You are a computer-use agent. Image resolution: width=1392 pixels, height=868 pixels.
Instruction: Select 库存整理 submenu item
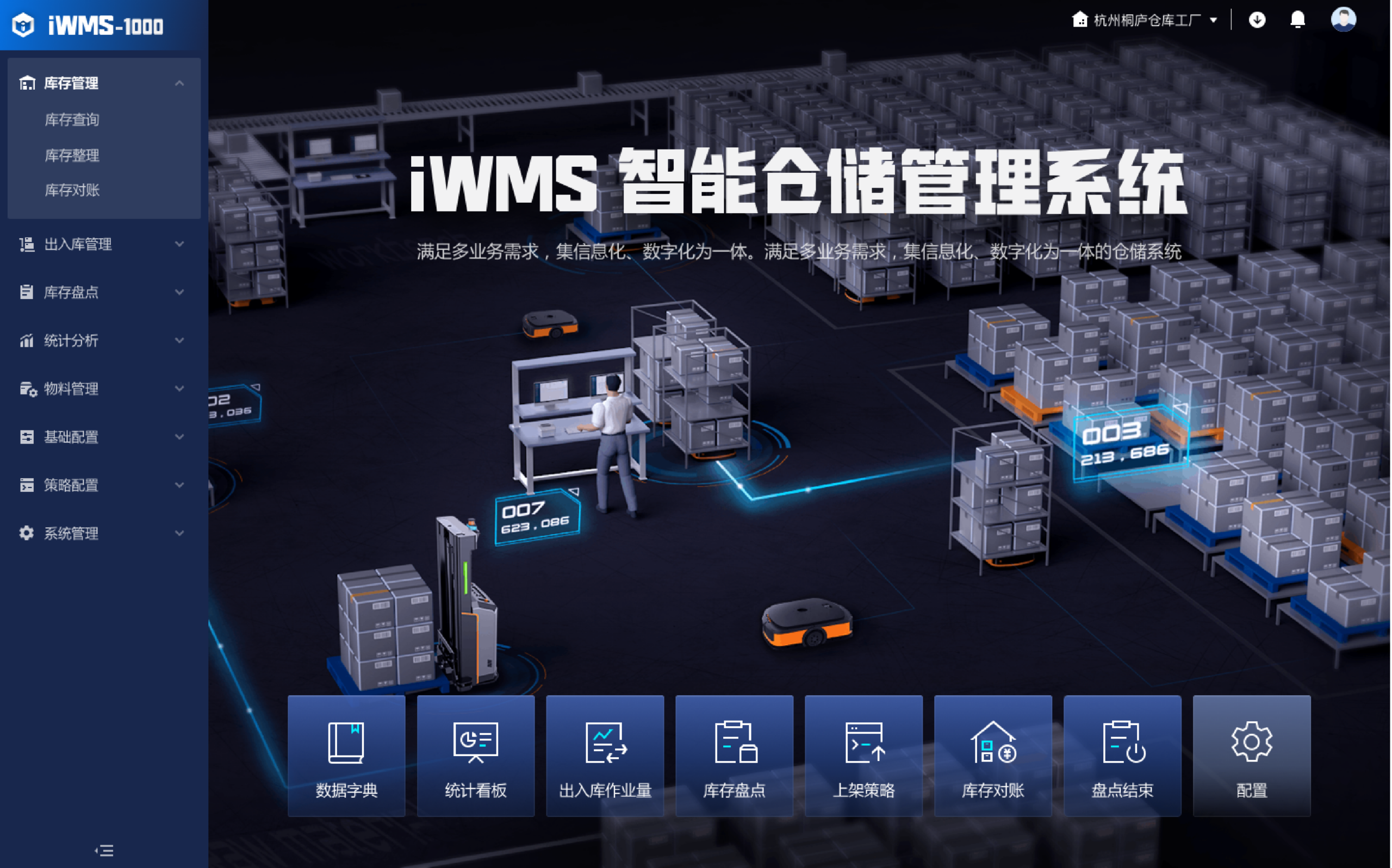[x=72, y=155]
